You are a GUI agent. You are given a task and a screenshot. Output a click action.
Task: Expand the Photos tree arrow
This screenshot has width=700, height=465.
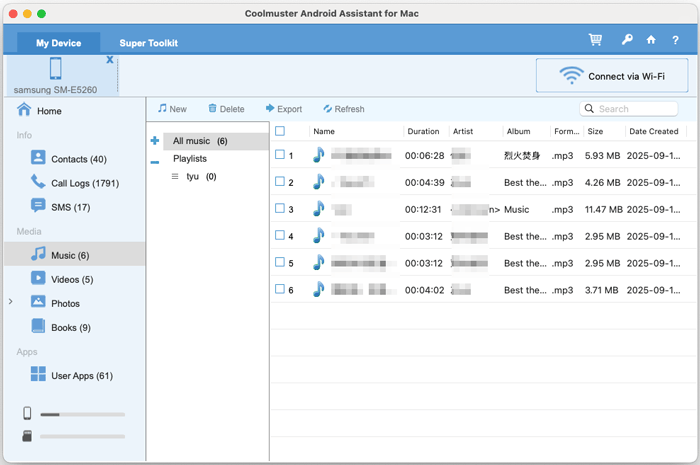coord(11,302)
